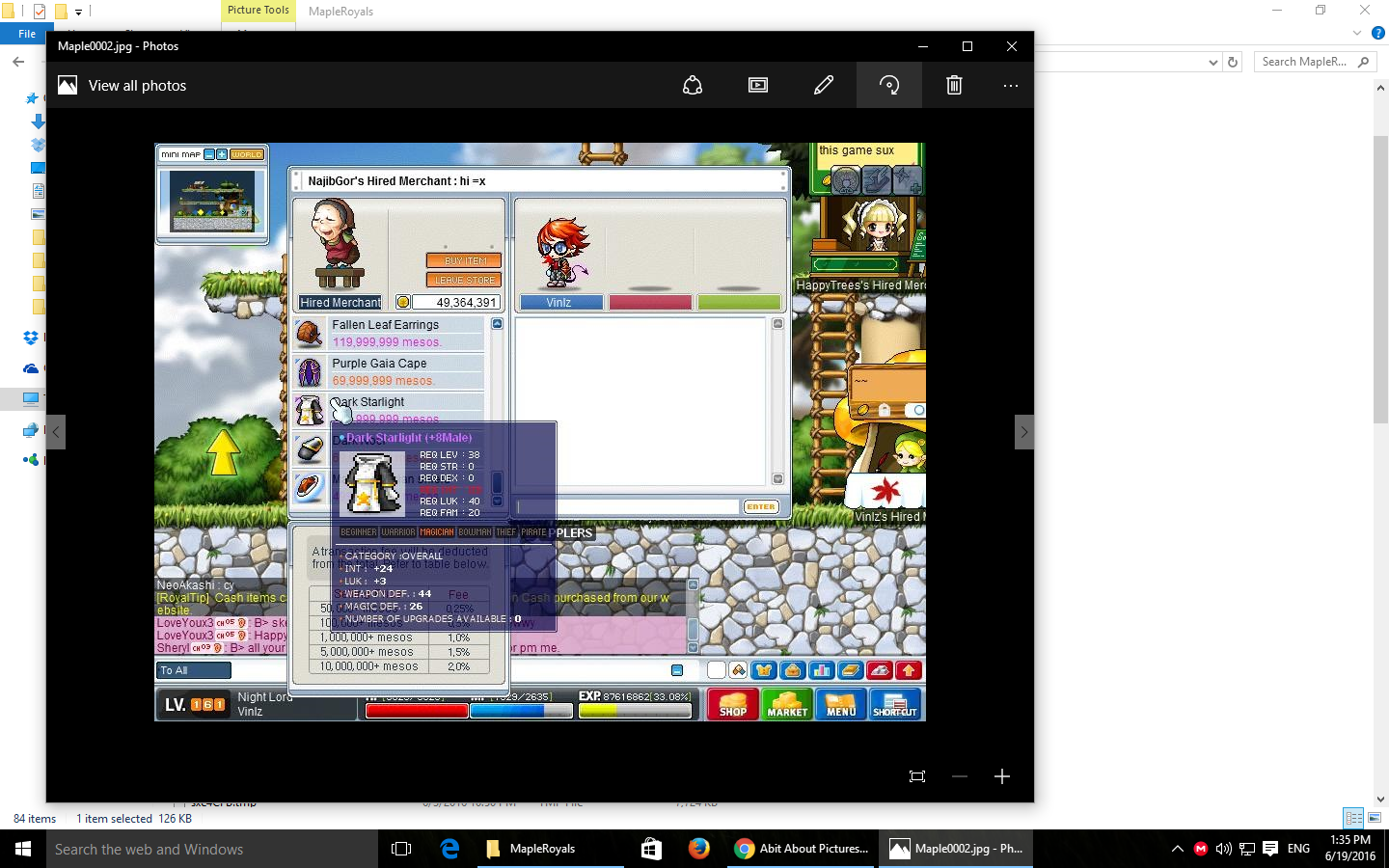Click the green MARKET game button
This screenshot has width=1389, height=868.
point(787,704)
